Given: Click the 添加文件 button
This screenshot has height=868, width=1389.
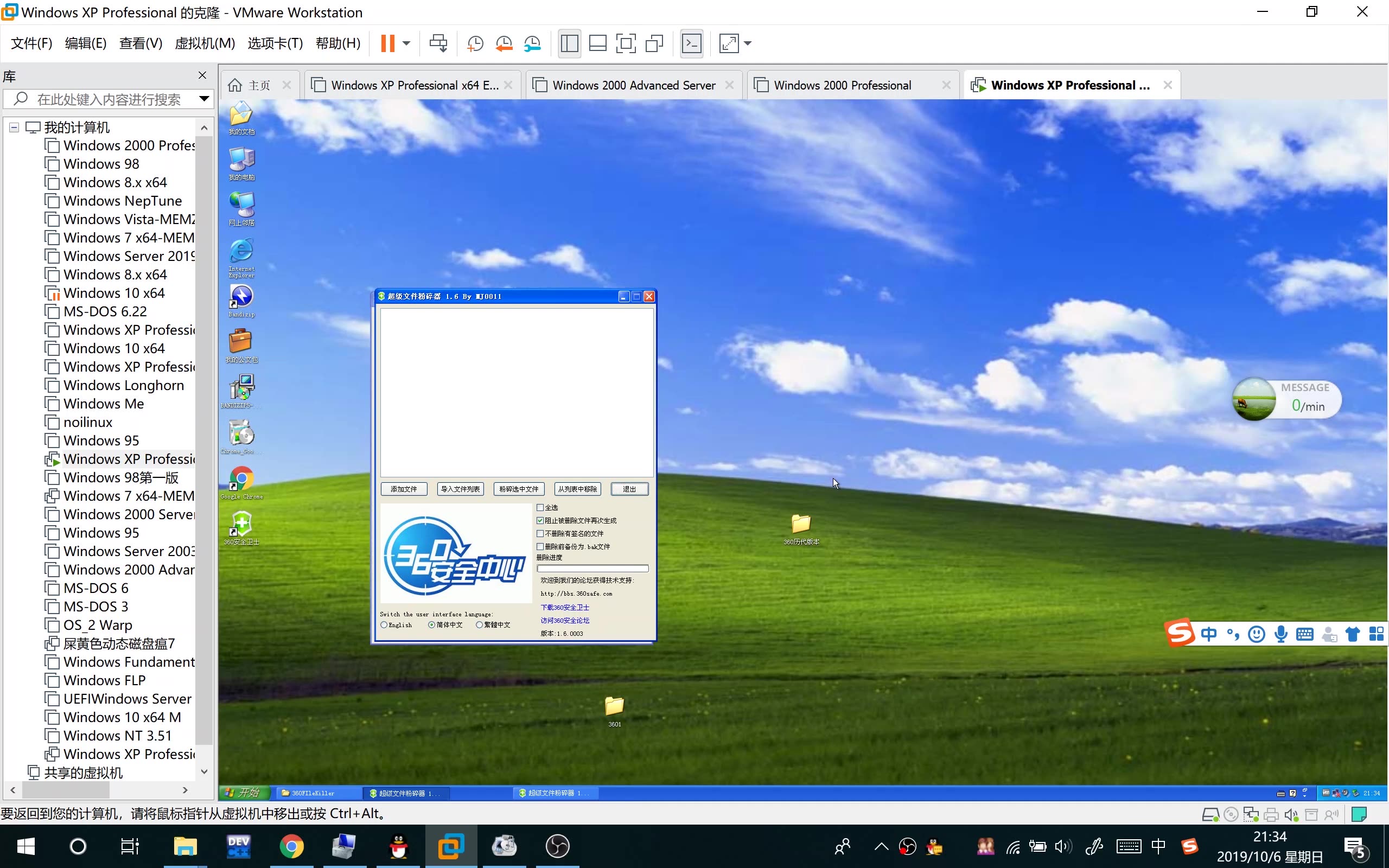Looking at the screenshot, I should point(404,489).
